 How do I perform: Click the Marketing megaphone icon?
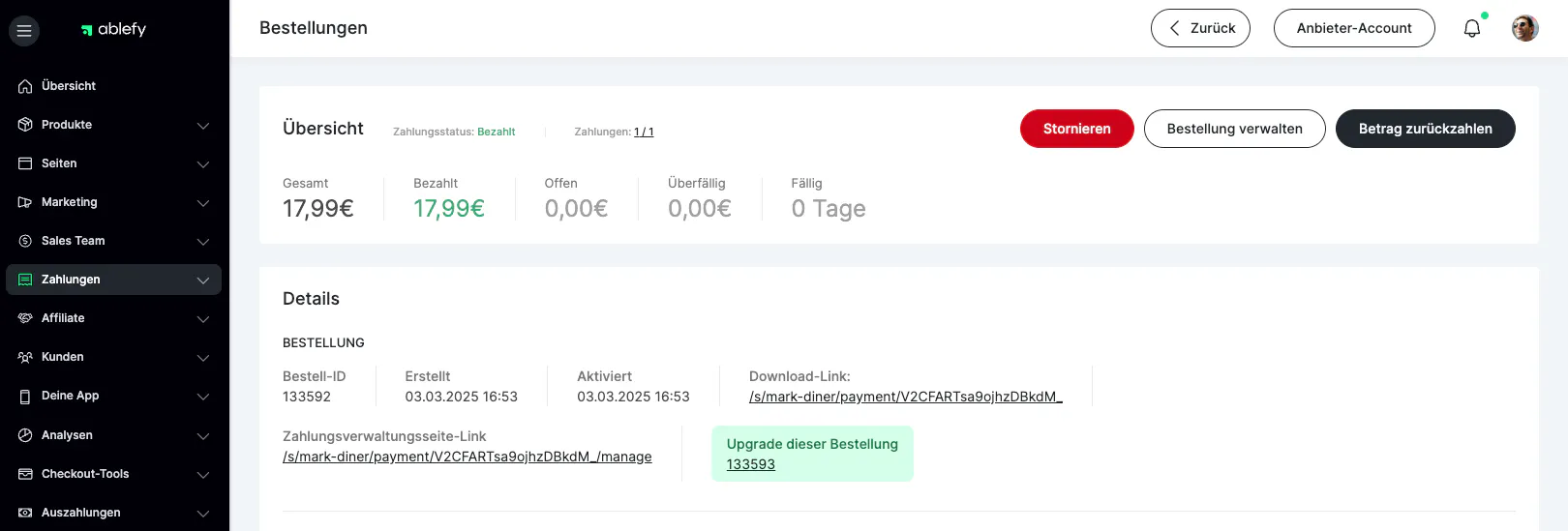pos(25,202)
